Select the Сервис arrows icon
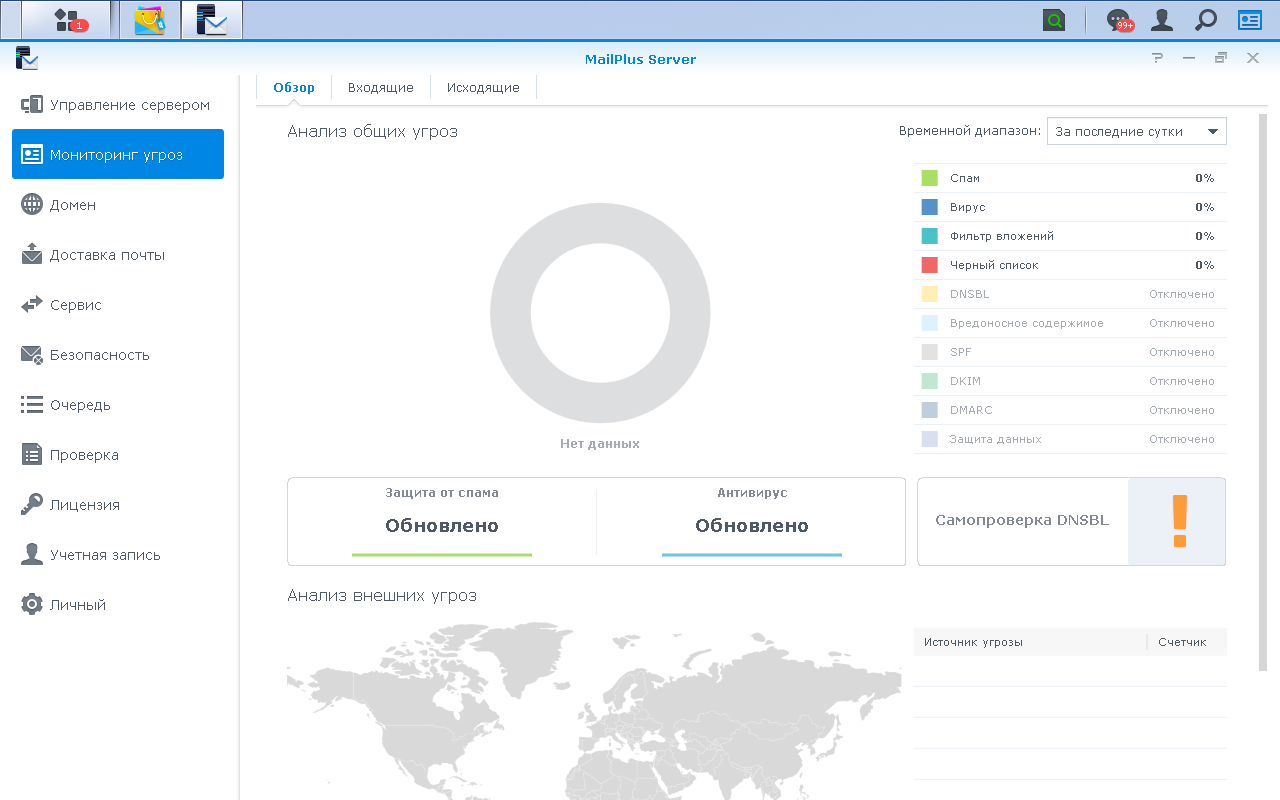Image resolution: width=1280 pixels, height=800 pixels. pos(32,305)
